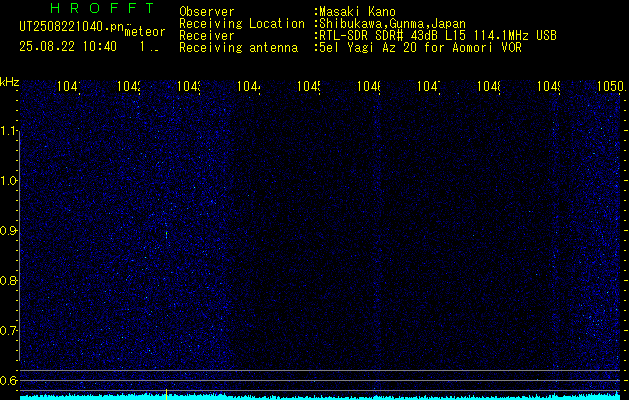Image resolution: width=629 pixels, height=400 pixels.
Task: Click the kHz axis unit label
Action: click(10, 82)
